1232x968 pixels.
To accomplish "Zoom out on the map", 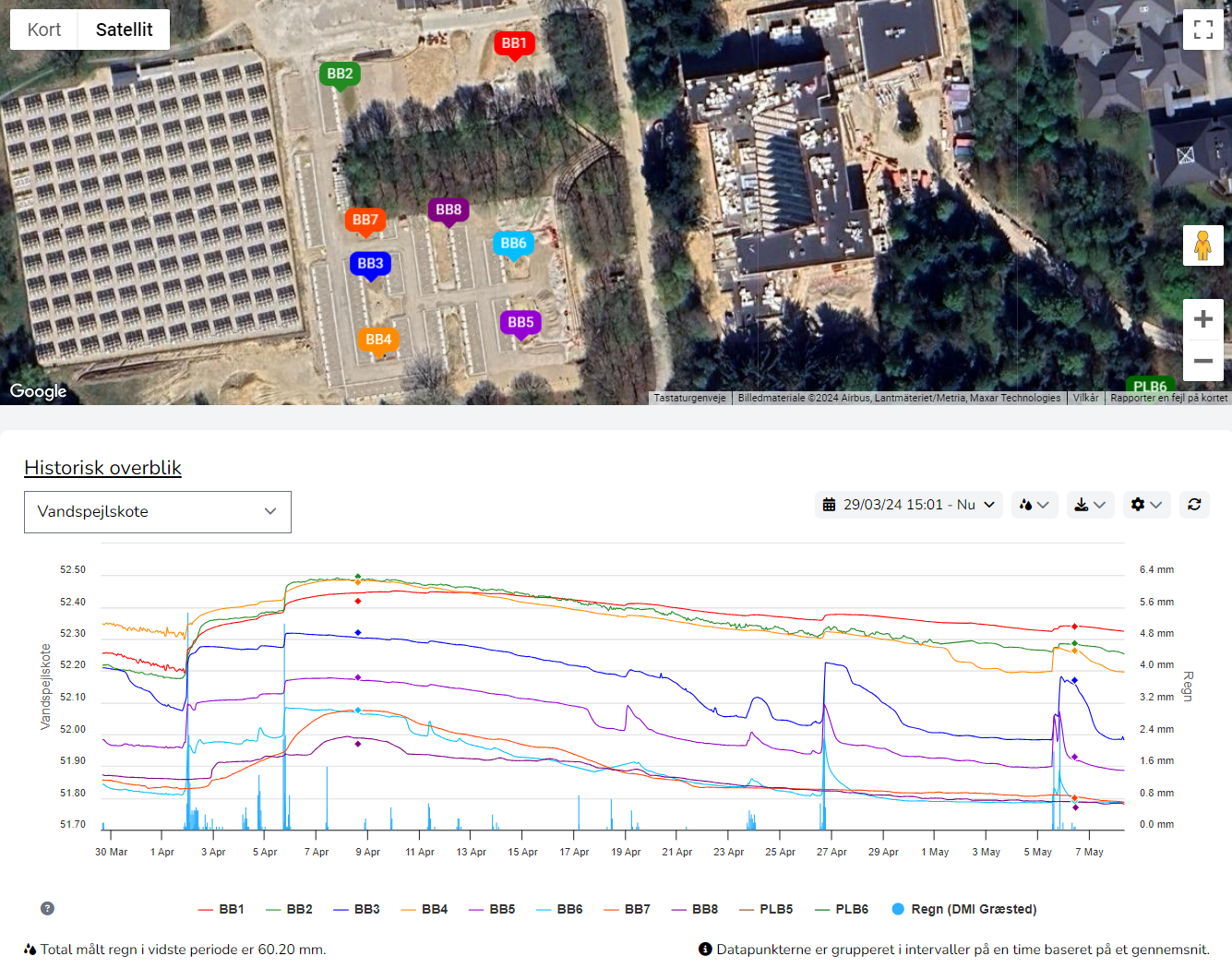I will [1203, 361].
